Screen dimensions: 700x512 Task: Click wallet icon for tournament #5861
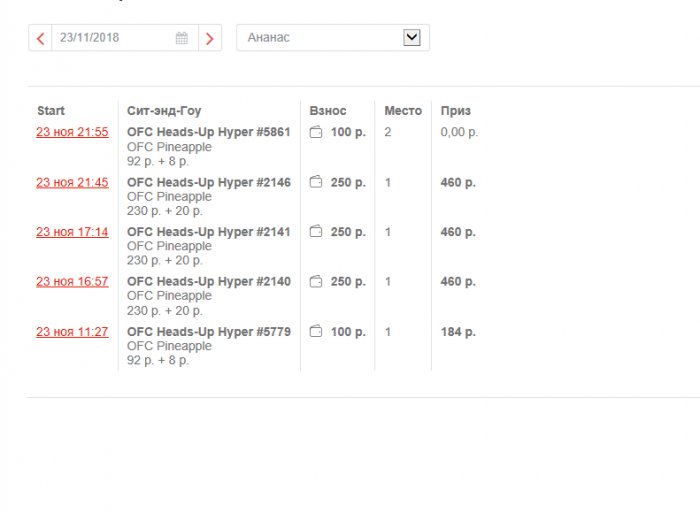click(316, 132)
